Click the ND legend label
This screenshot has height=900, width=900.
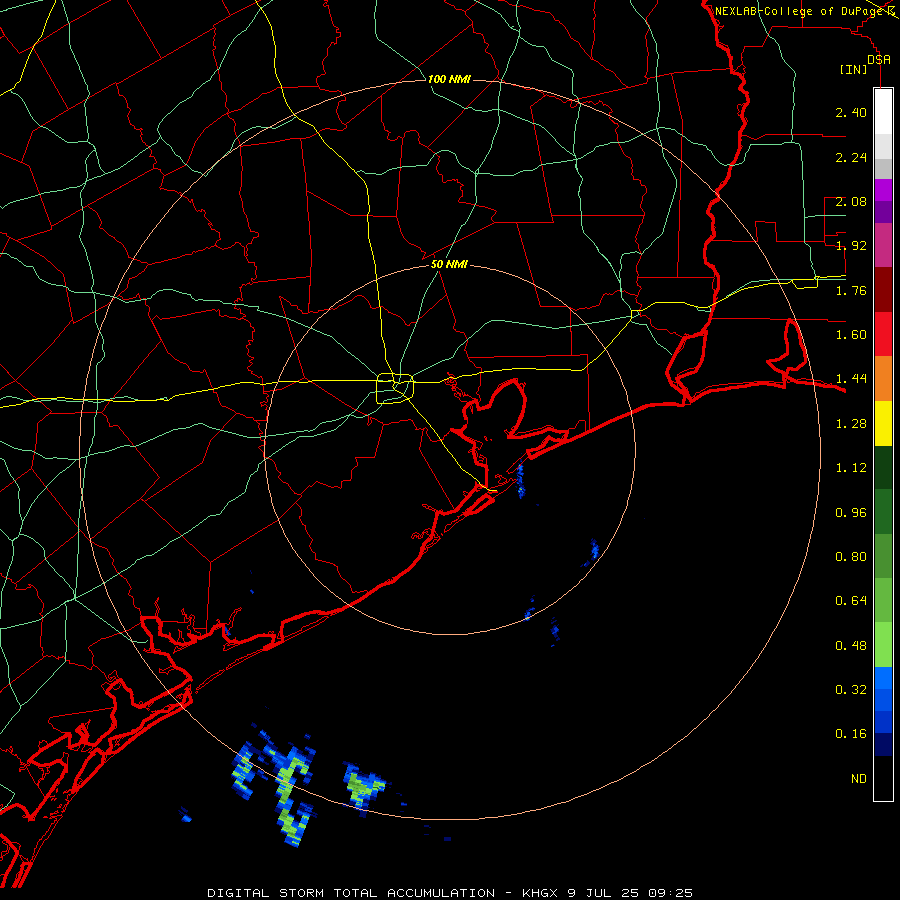[x=859, y=779]
